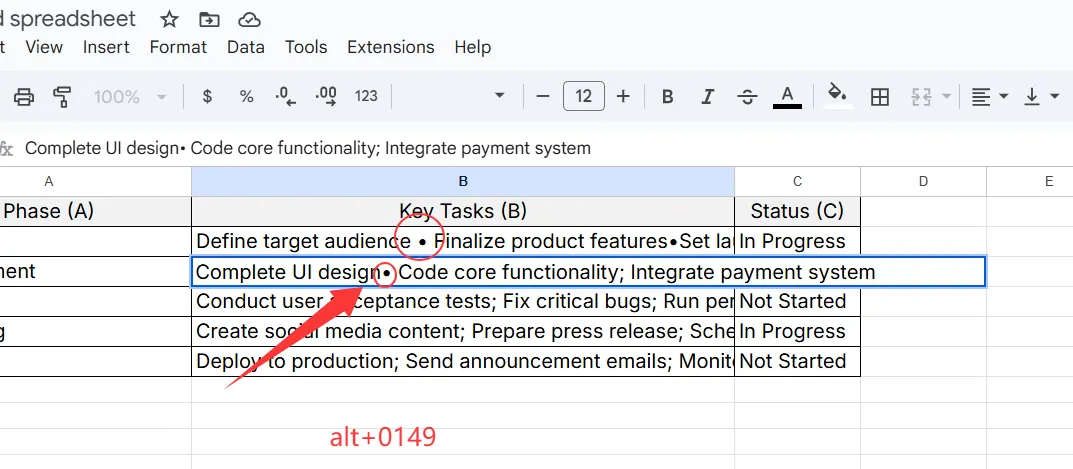
Task: Toggle italic formatting
Action: [x=708, y=96]
